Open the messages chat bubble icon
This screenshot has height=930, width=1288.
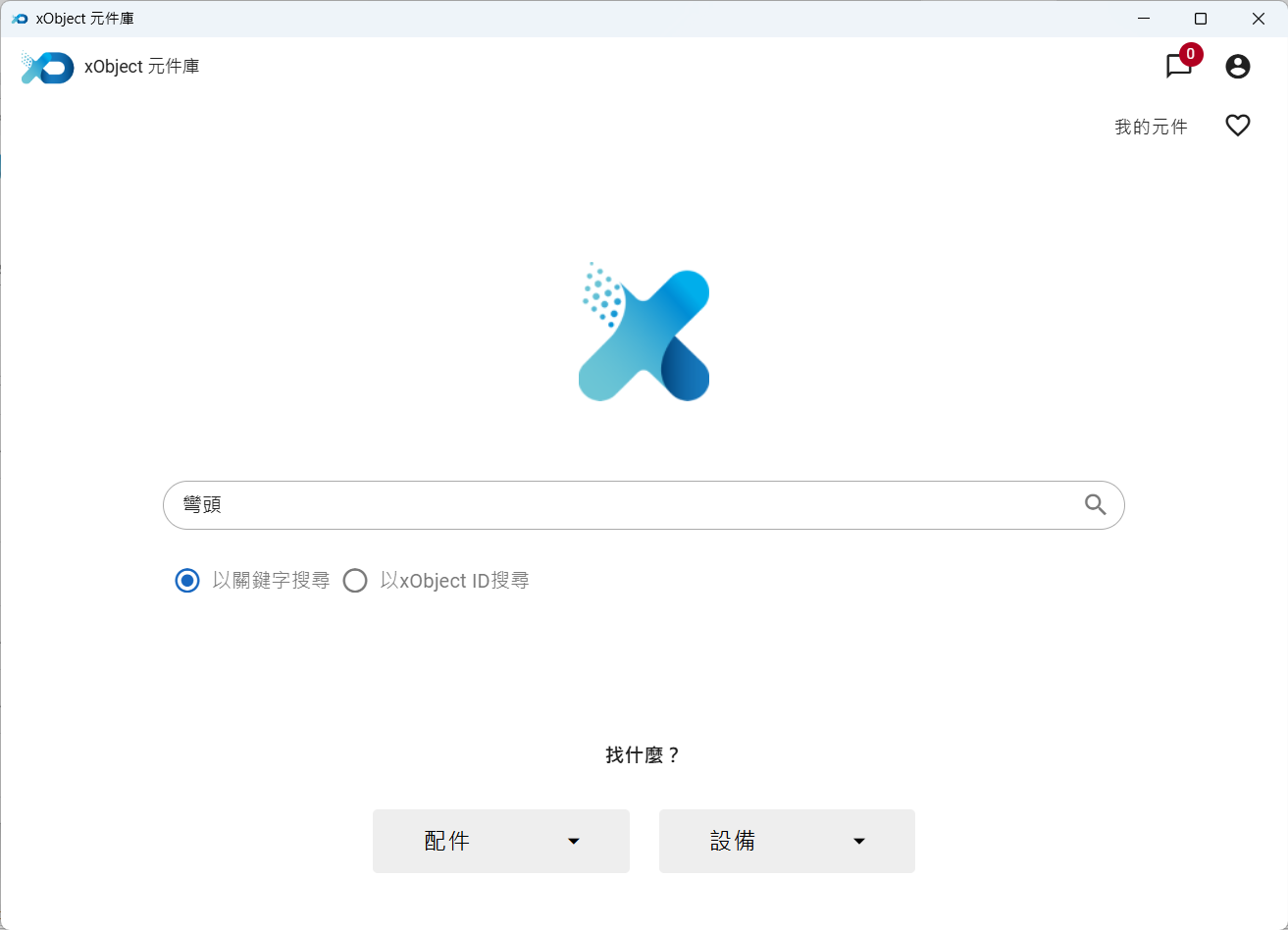point(1177,67)
